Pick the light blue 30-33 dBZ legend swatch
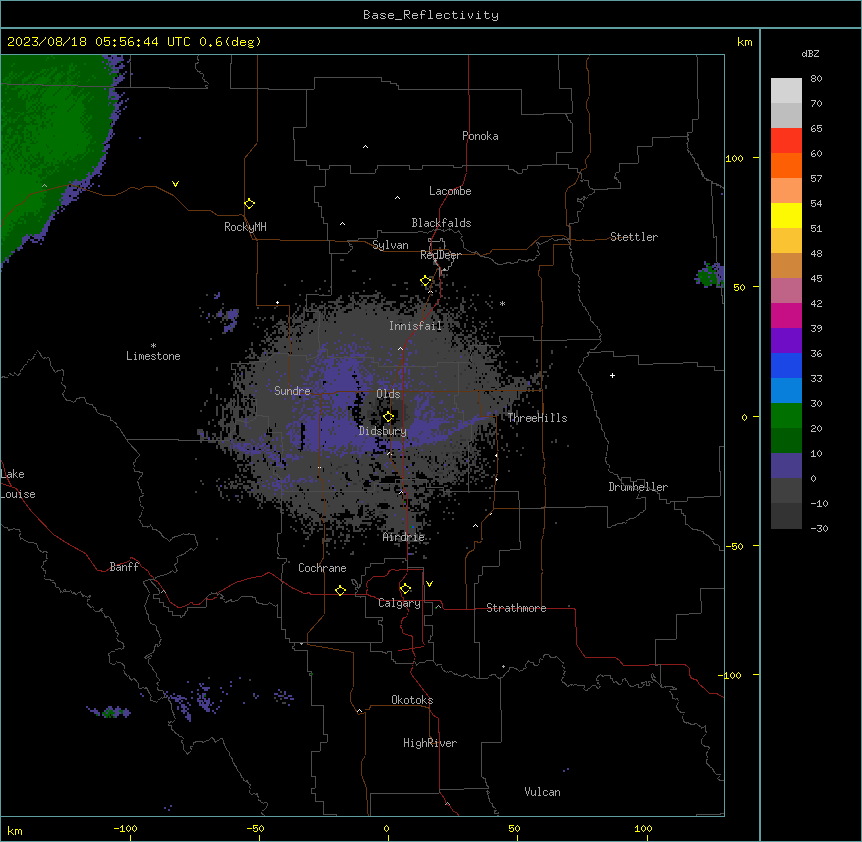This screenshot has width=862, height=842. [x=786, y=390]
